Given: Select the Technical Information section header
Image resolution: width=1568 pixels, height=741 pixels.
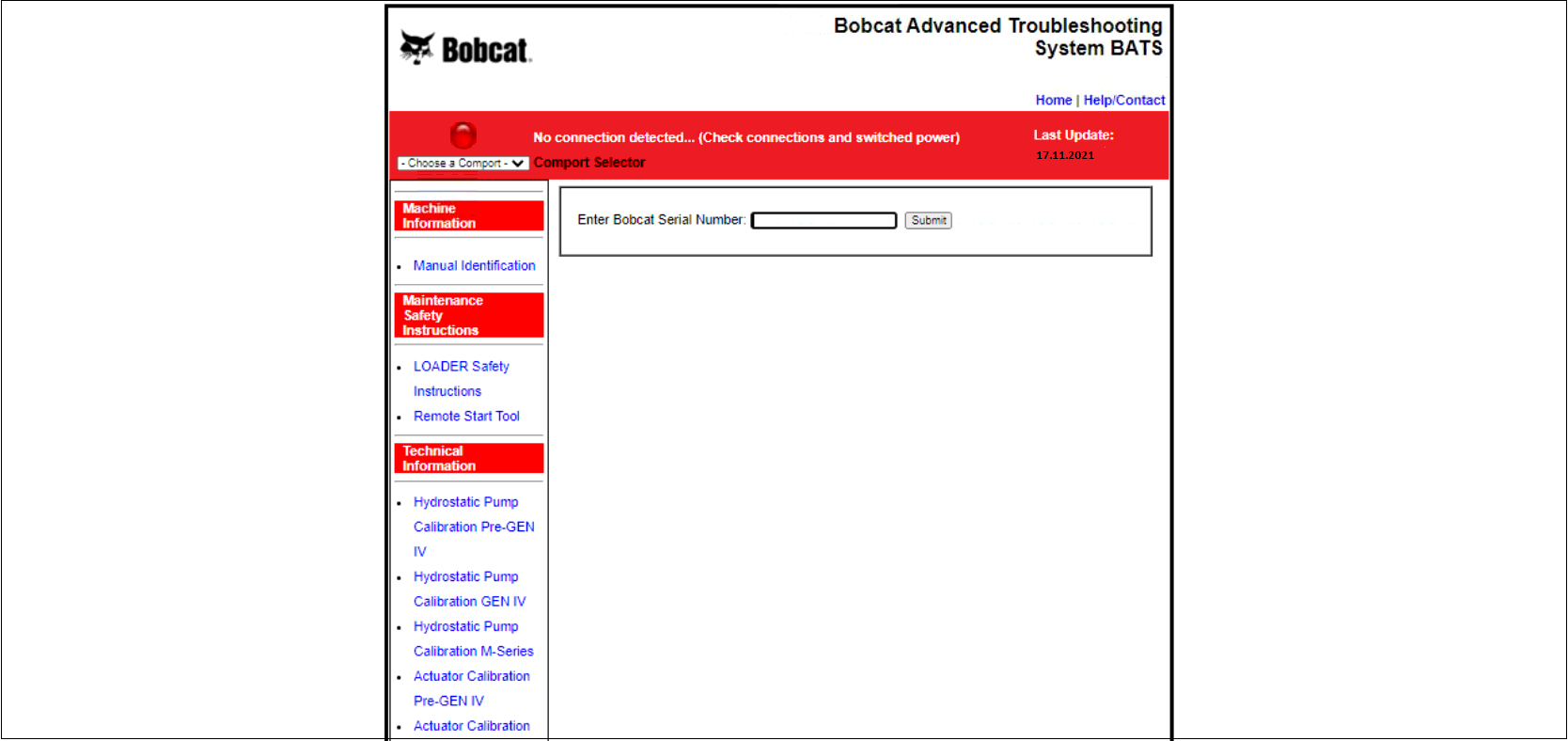Looking at the screenshot, I should click(468, 458).
